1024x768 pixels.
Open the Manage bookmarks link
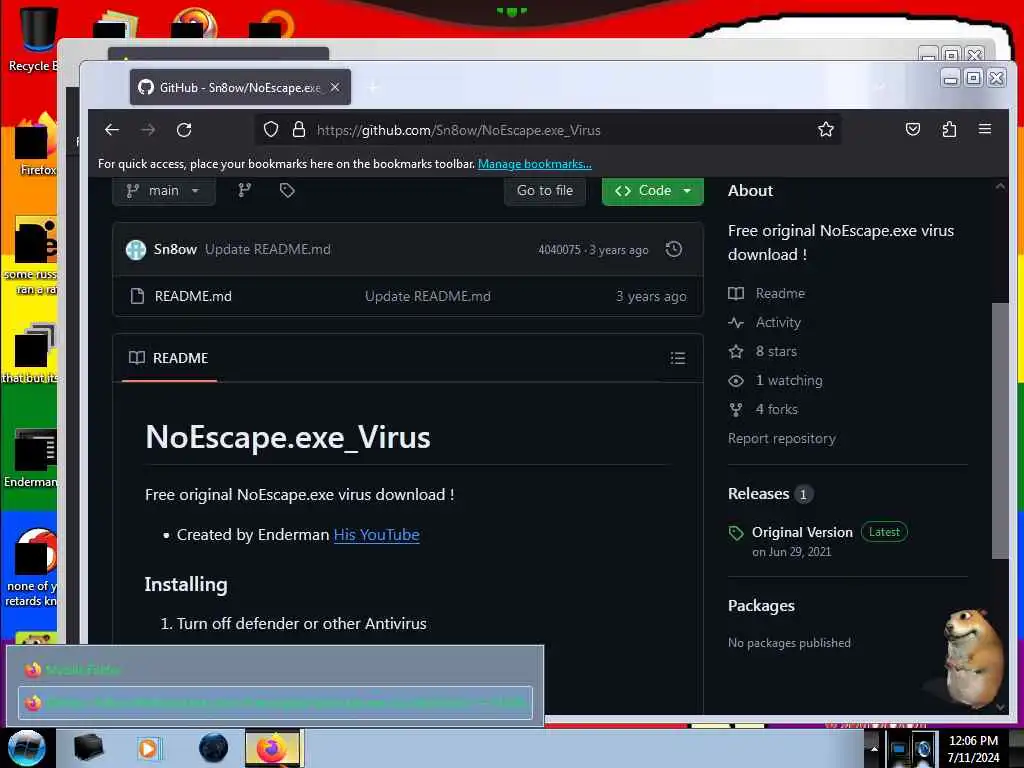(x=535, y=164)
